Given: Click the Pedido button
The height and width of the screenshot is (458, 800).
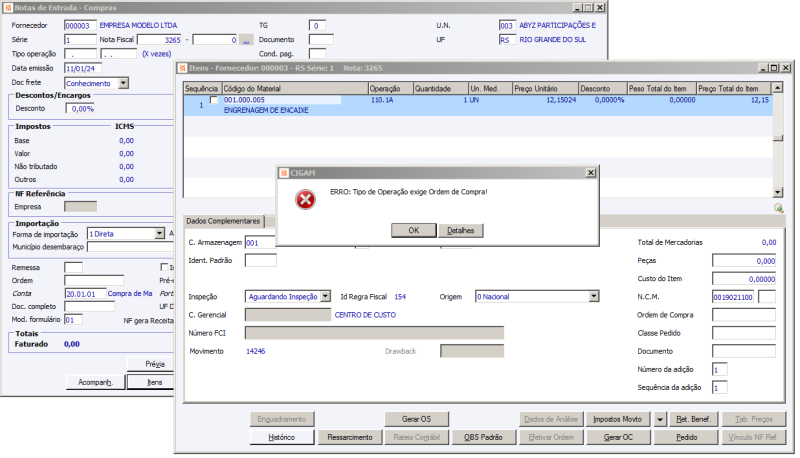Looking at the screenshot, I should (x=687, y=437).
